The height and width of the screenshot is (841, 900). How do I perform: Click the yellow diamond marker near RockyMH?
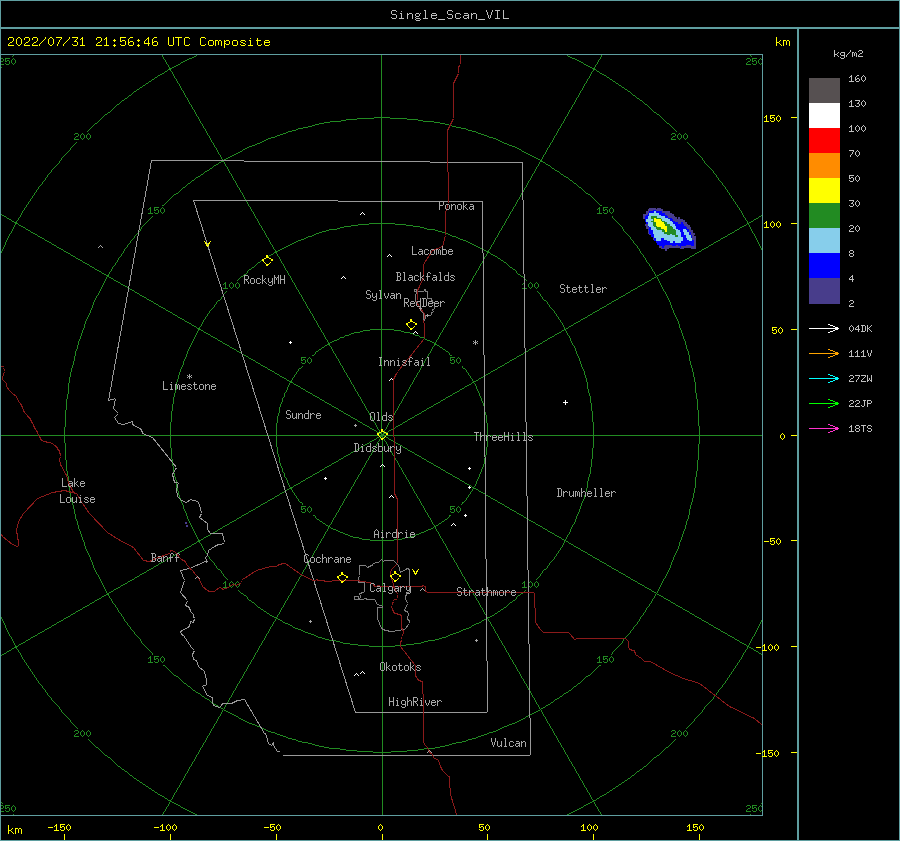[x=267, y=261]
